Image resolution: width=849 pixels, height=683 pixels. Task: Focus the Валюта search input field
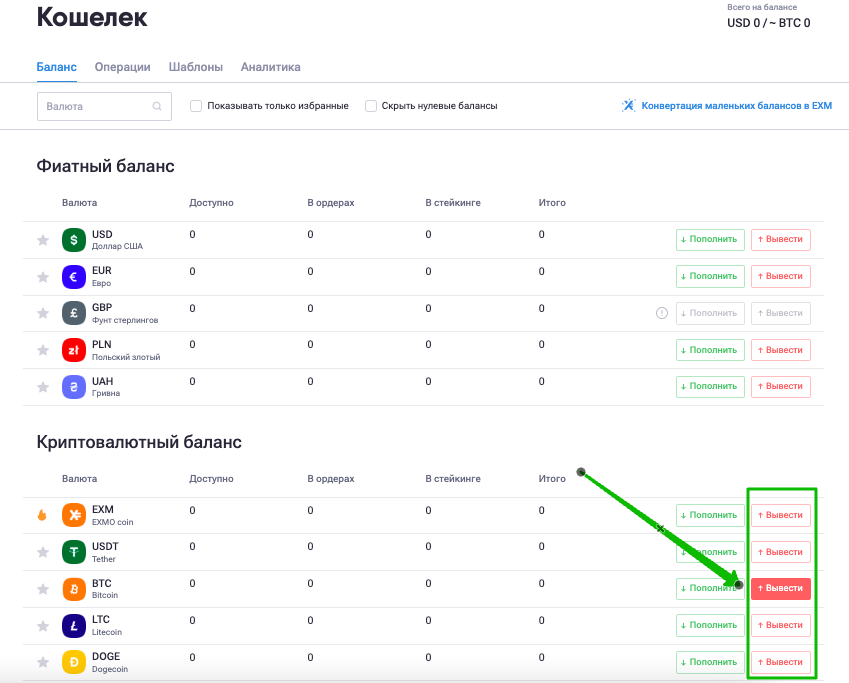point(105,106)
